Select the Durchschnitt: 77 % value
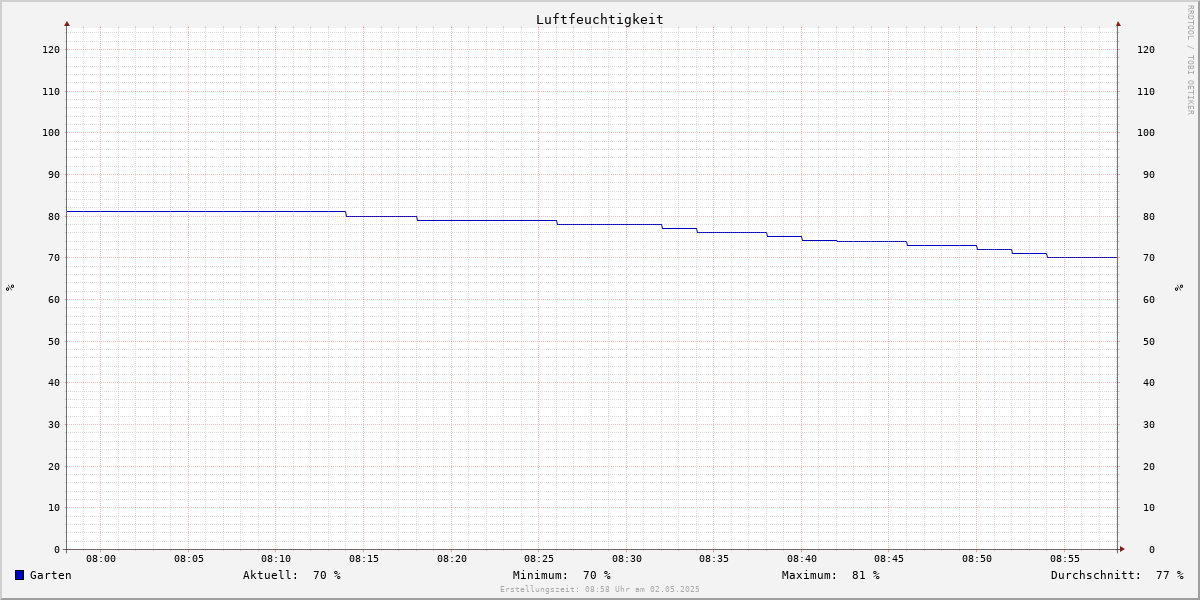Viewport: 1200px width, 600px height. click(x=1117, y=575)
